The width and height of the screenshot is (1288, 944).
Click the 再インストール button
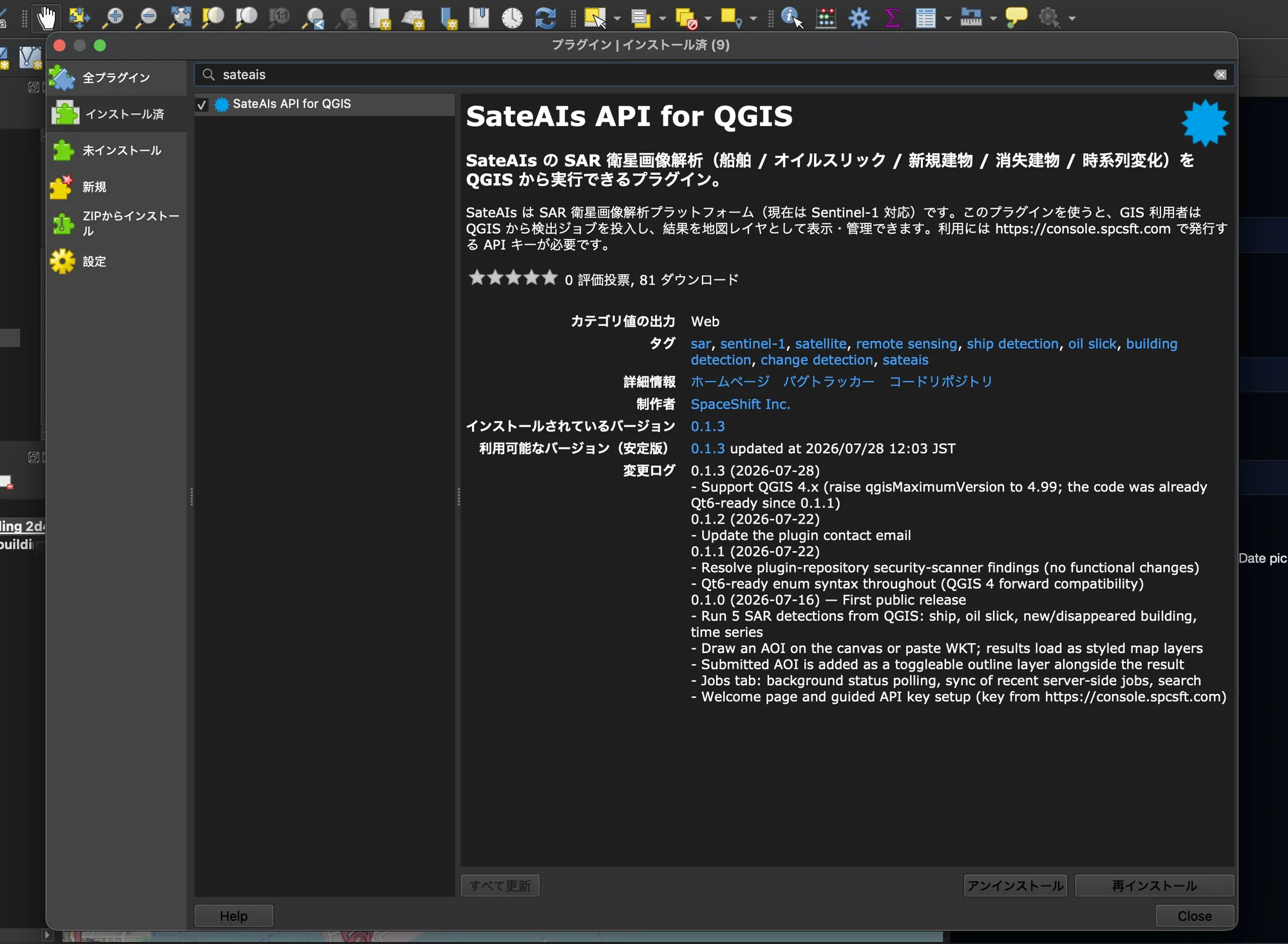pos(1154,885)
